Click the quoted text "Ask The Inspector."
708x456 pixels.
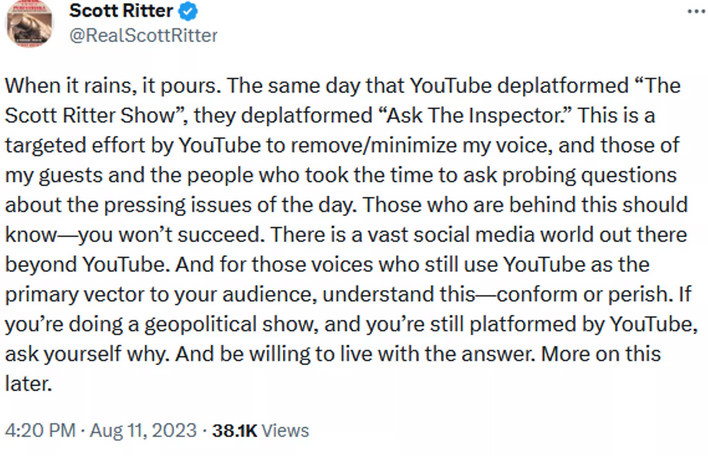473,116
